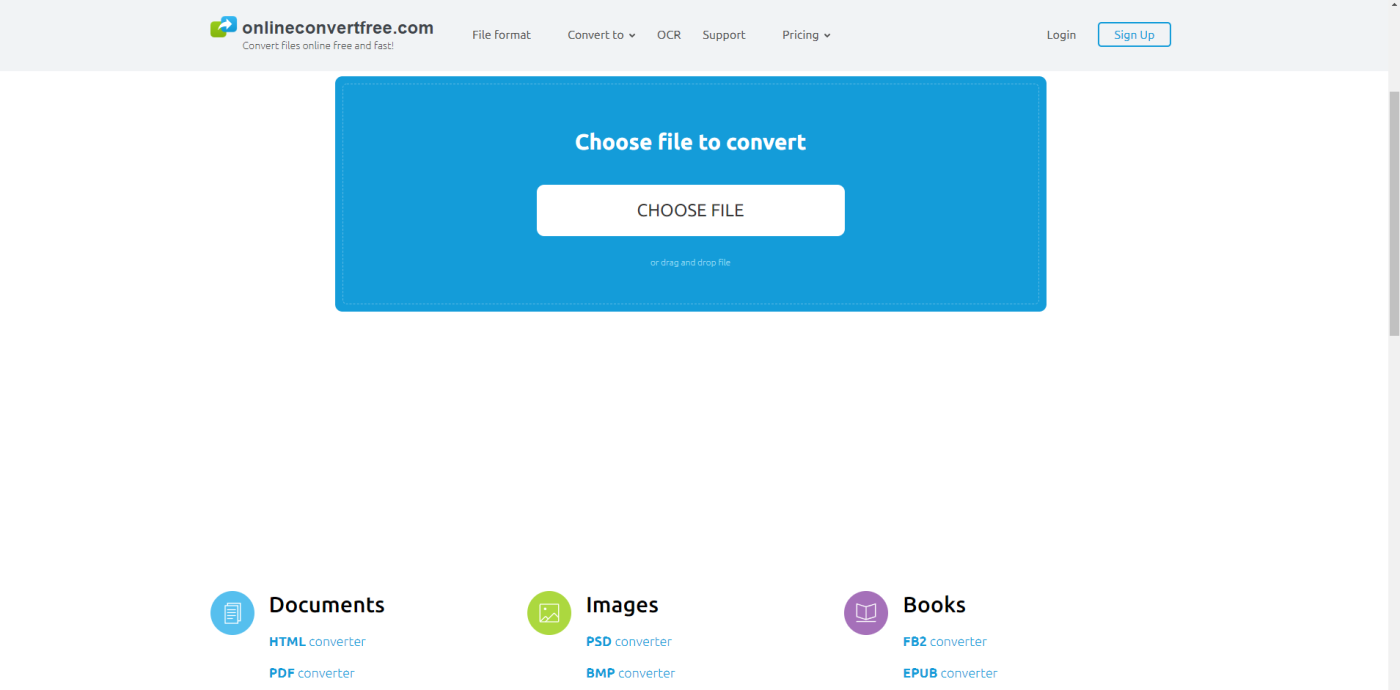Click the Documents heading
This screenshot has height=690, width=1400.
coord(327,605)
